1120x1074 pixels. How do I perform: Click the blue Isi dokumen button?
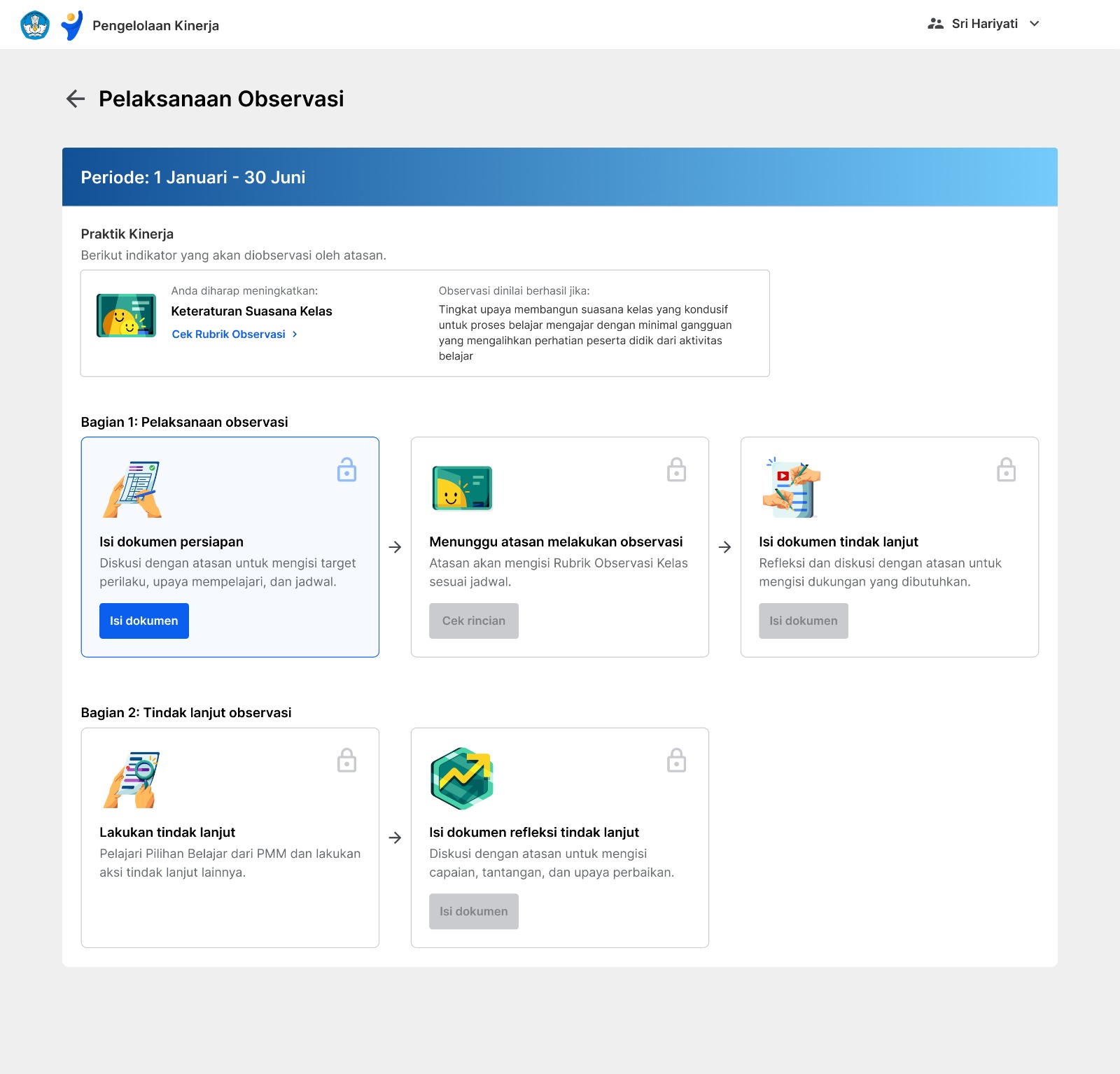click(144, 621)
